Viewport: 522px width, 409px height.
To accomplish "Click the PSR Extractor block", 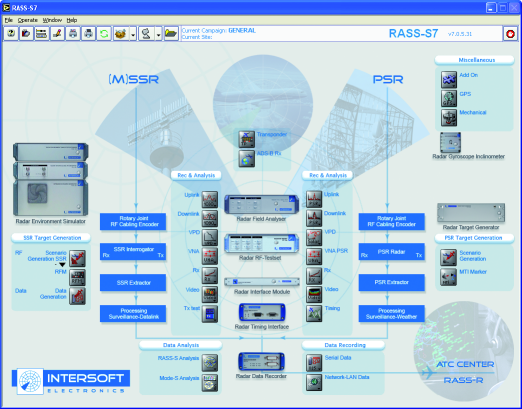I will [x=391, y=282].
